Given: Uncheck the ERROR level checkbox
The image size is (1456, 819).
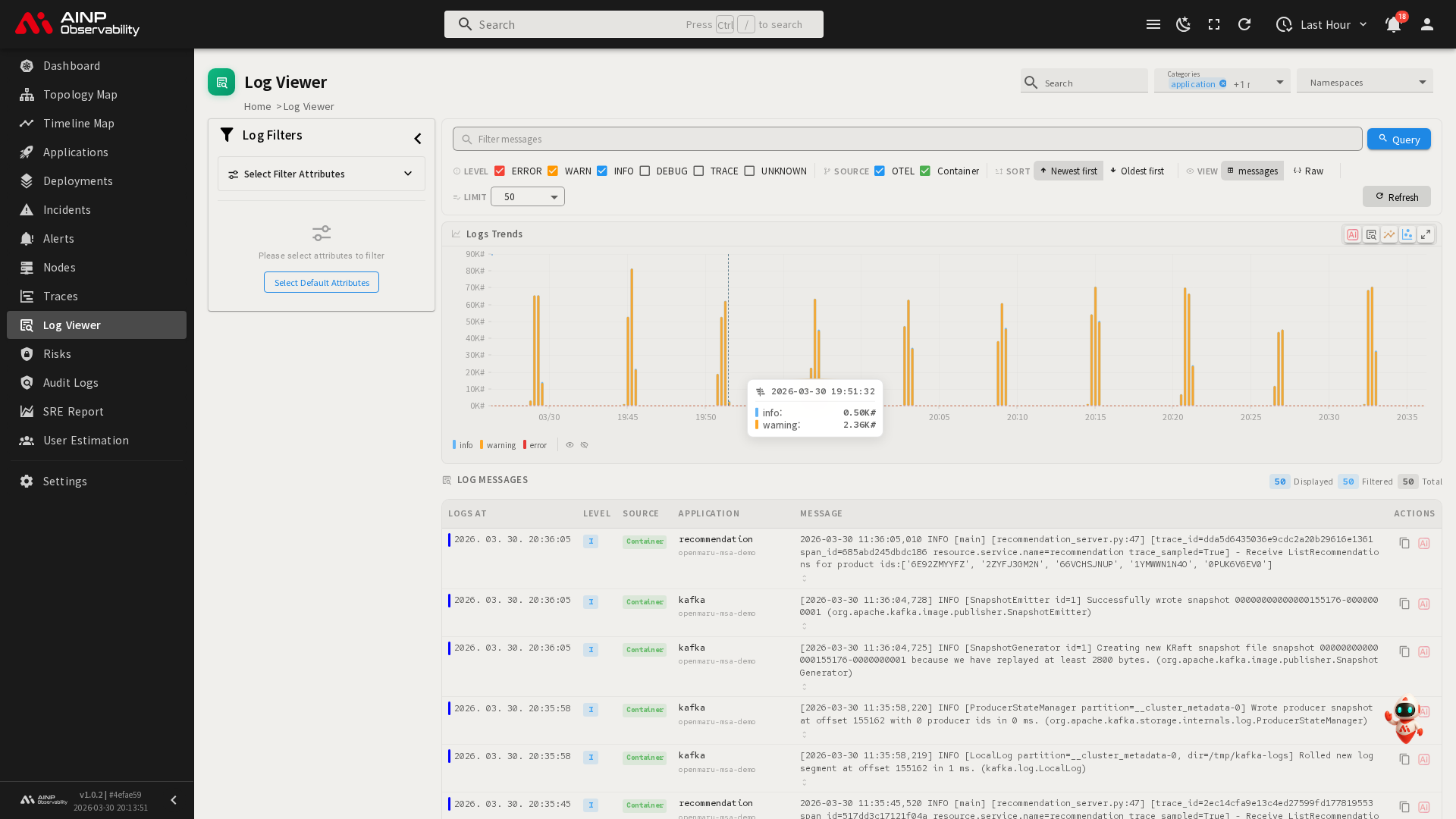Looking at the screenshot, I should point(500,171).
